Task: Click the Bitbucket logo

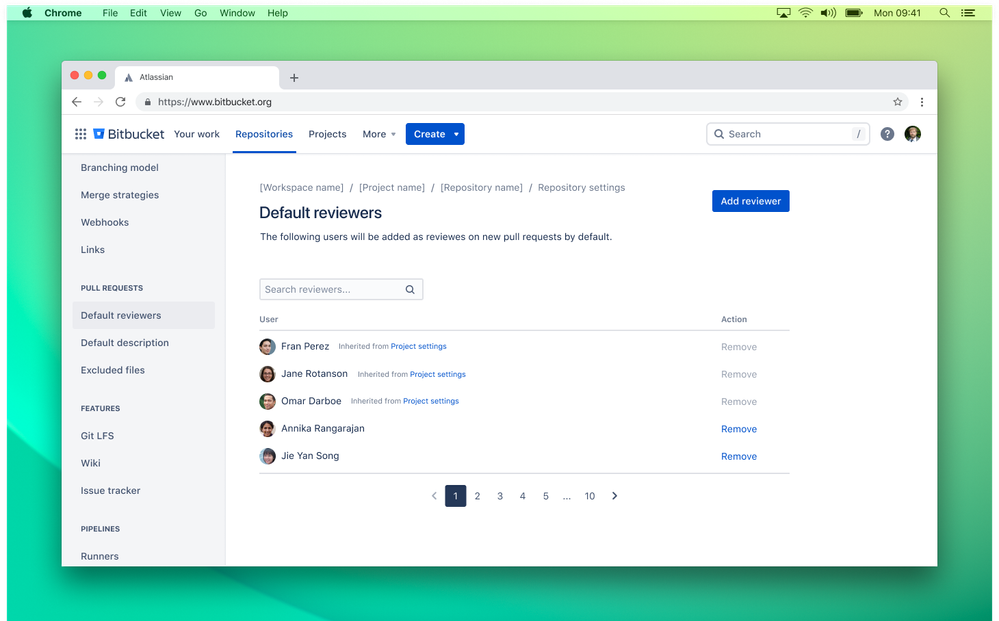Action: coord(129,134)
